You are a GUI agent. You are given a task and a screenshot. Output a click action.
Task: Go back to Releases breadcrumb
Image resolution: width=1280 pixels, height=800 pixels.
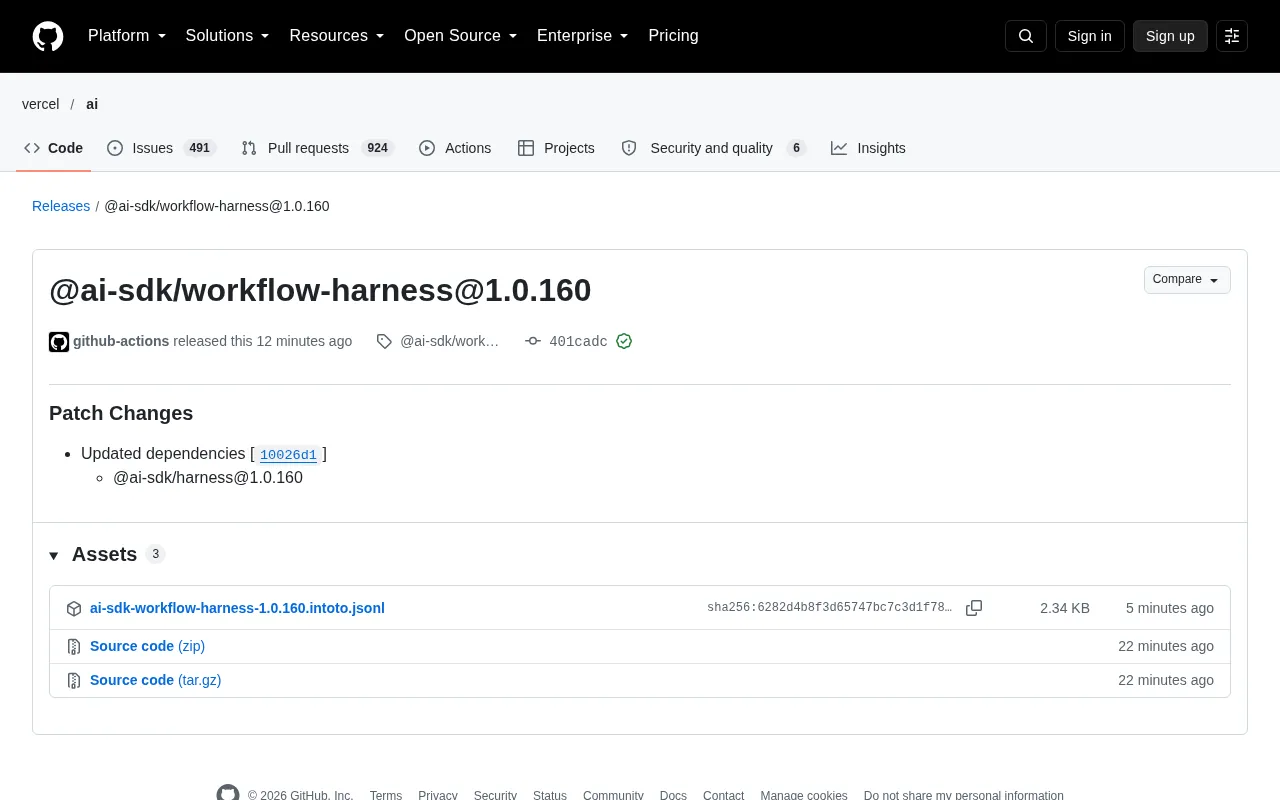[61, 206]
